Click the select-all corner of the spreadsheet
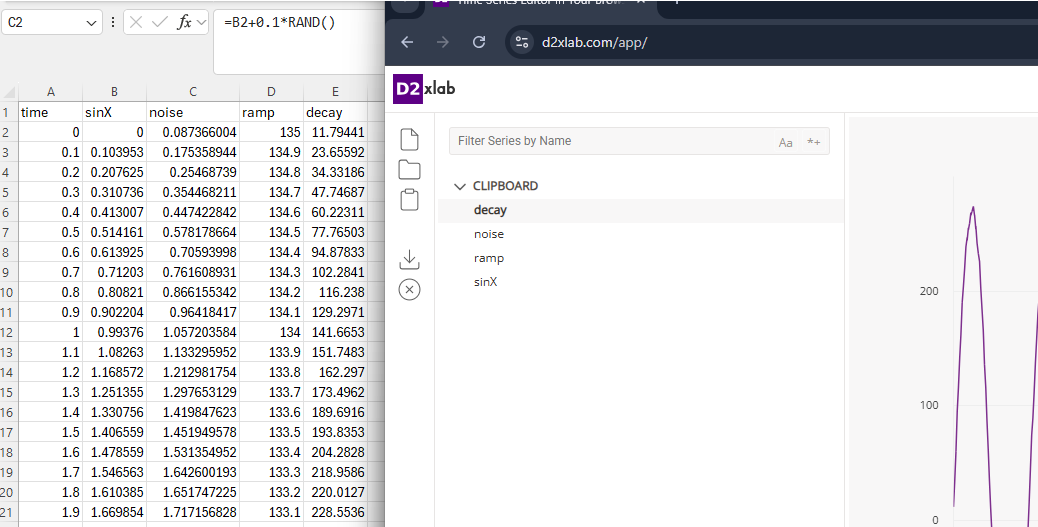This screenshot has height=527, width=1038. coord(9,91)
